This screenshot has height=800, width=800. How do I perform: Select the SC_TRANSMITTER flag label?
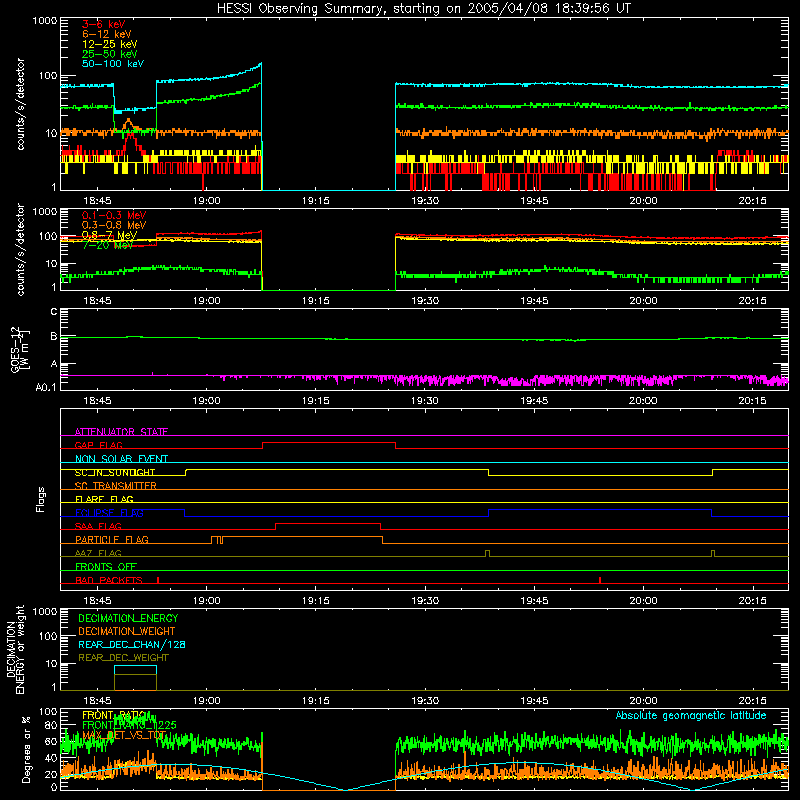(x=116, y=486)
